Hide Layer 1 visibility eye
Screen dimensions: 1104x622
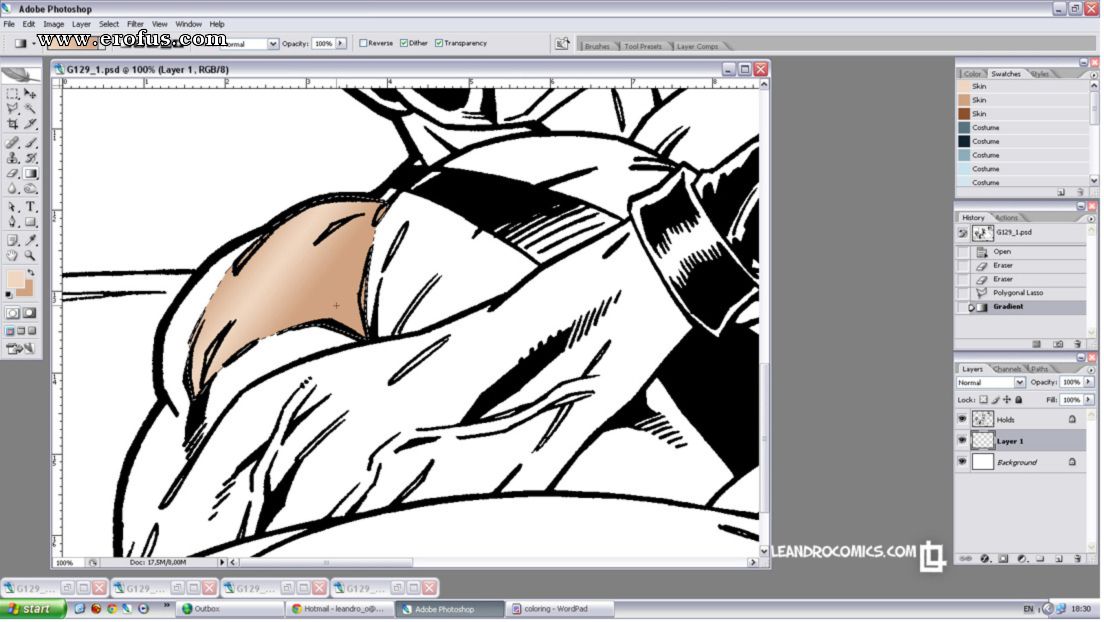pyautogui.click(x=962, y=440)
